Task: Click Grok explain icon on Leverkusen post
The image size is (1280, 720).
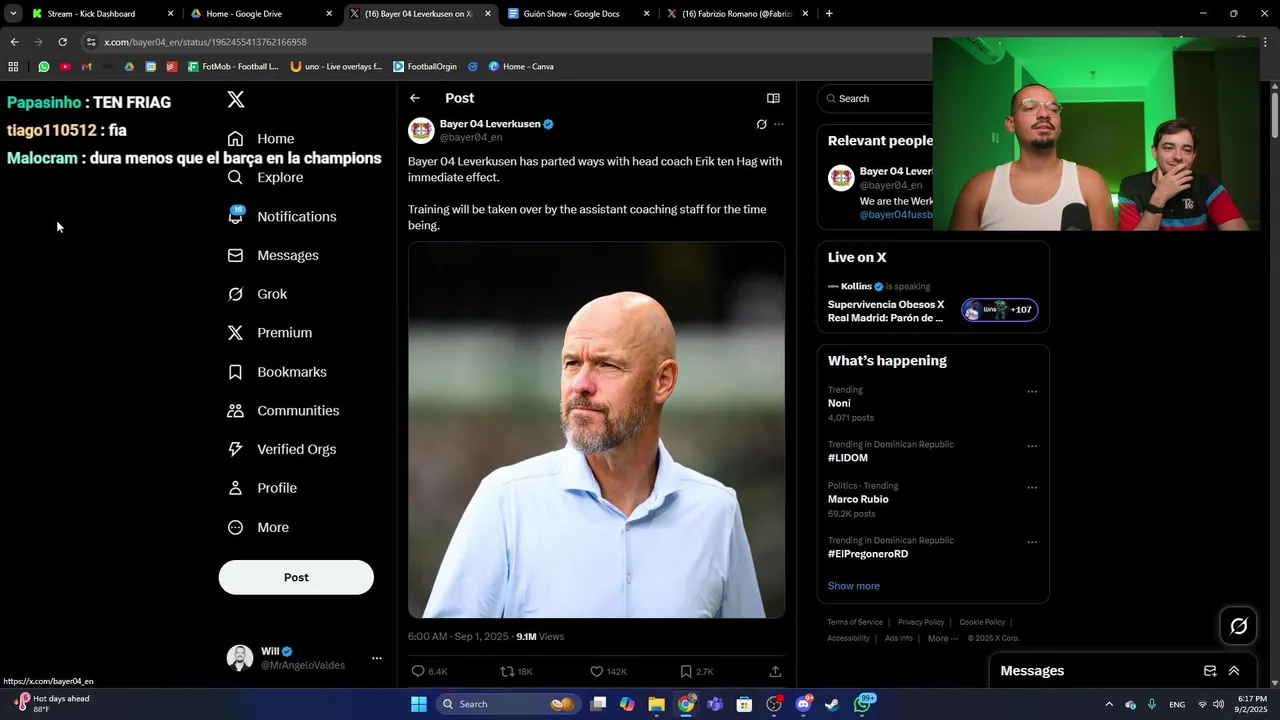Action: click(761, 124)
